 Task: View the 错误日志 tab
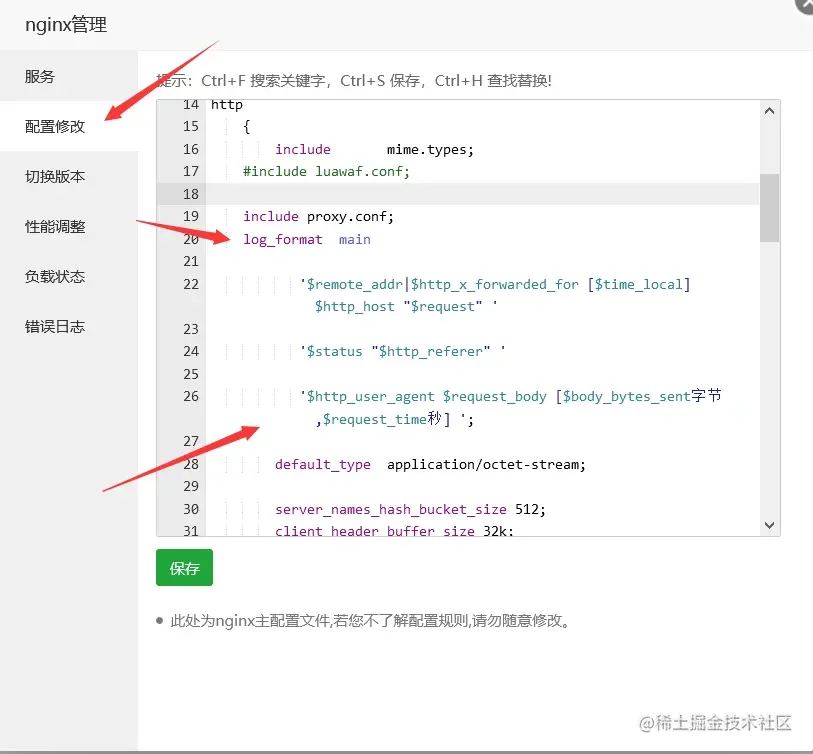click(x=55, y=327)
